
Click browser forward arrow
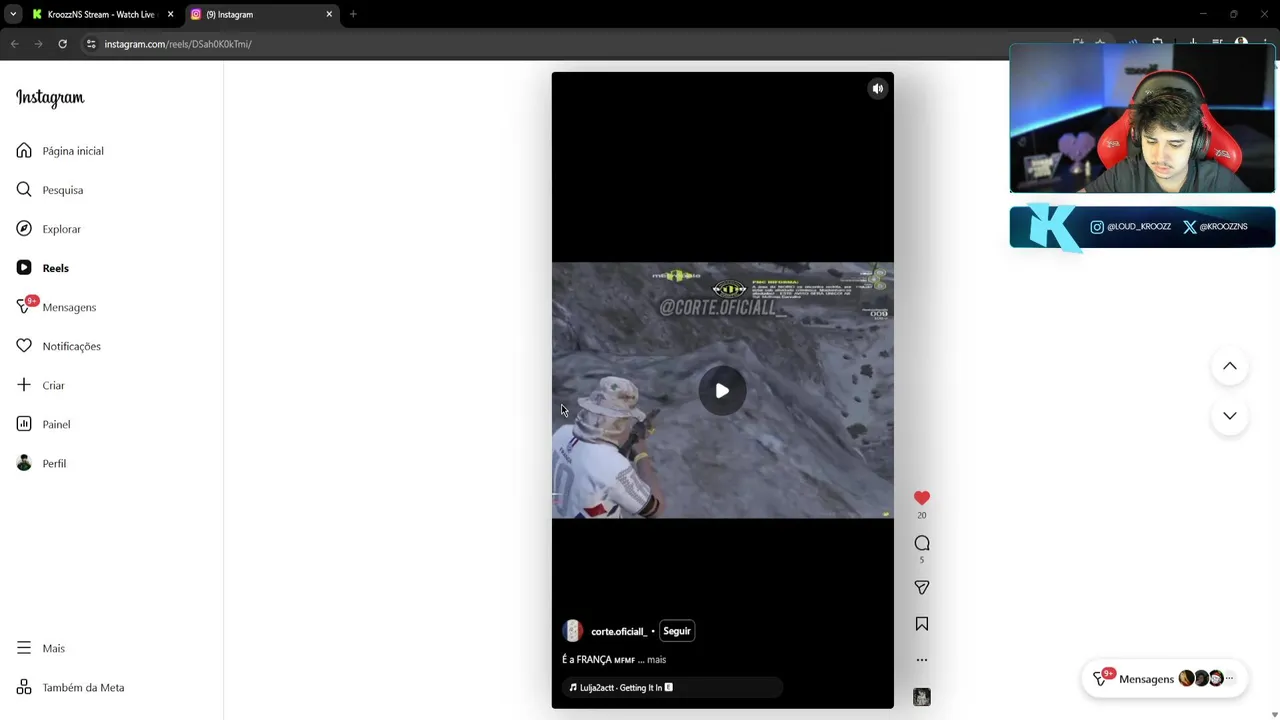tap(38, 44)
